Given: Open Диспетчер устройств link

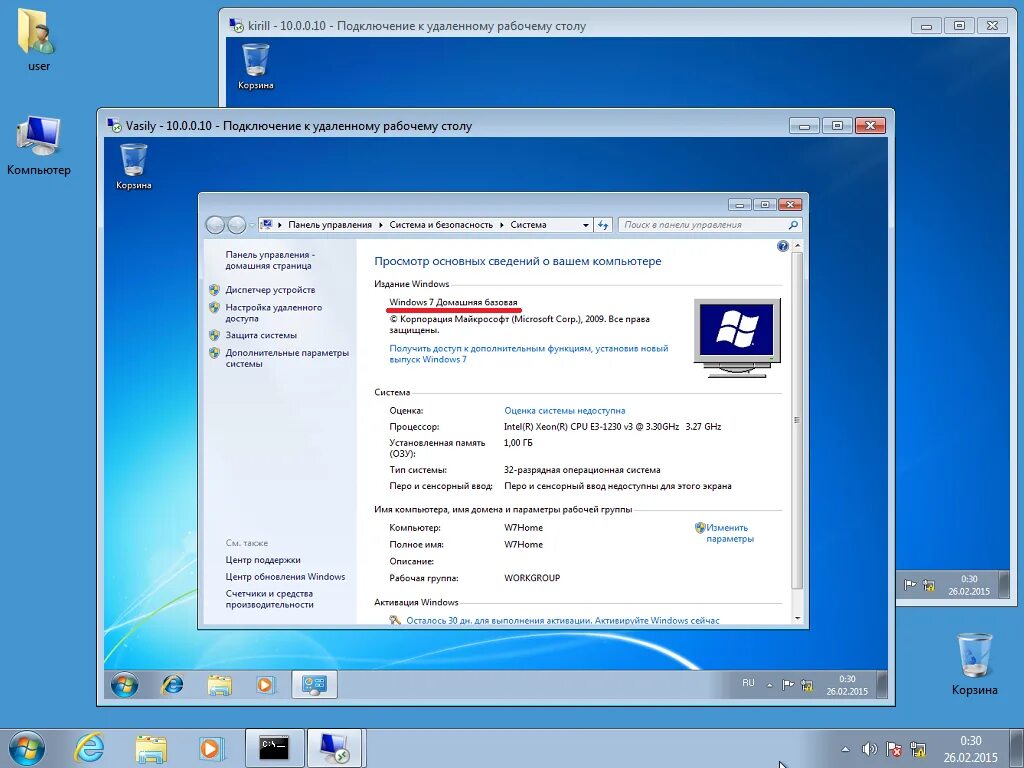Looking at the screenshot, I should [x=270, y=289].
